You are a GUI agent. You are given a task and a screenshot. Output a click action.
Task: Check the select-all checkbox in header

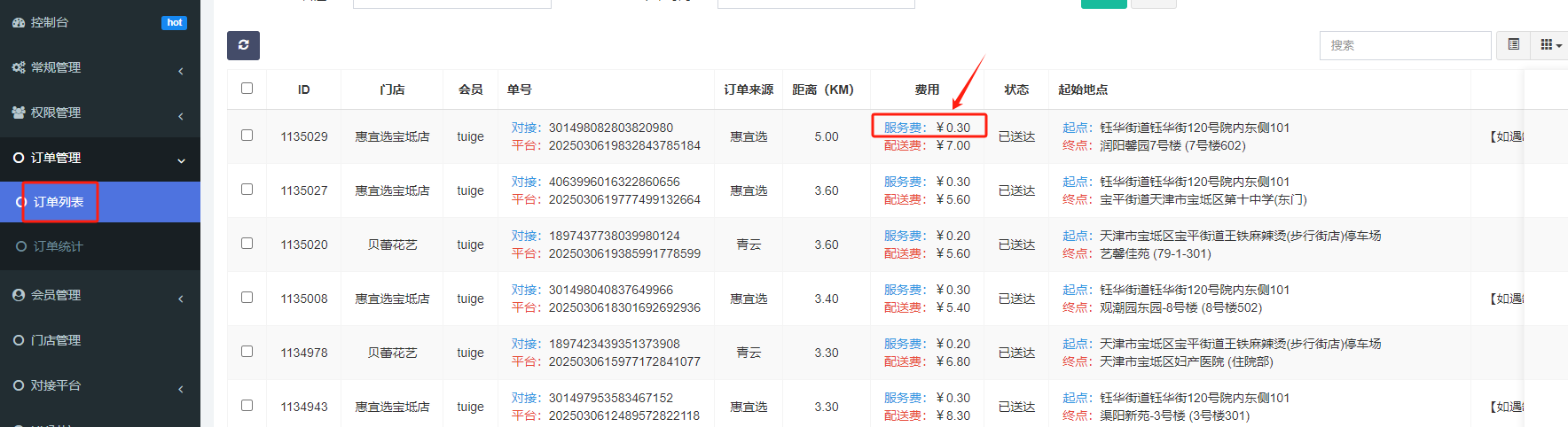pos(247,88)
